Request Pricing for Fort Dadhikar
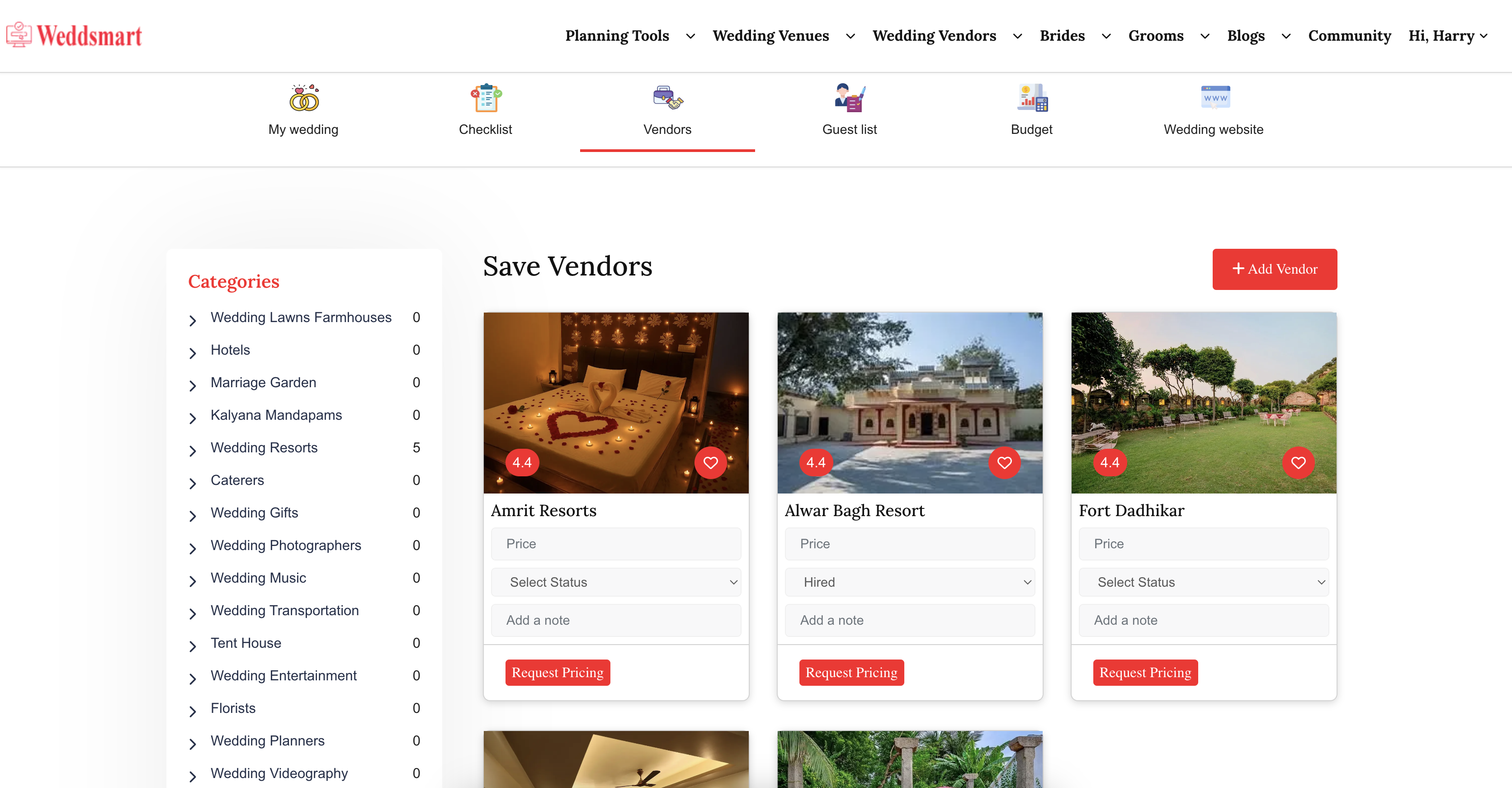The height and width of the screenshot is (788, 1512). tap(1144, 672)
